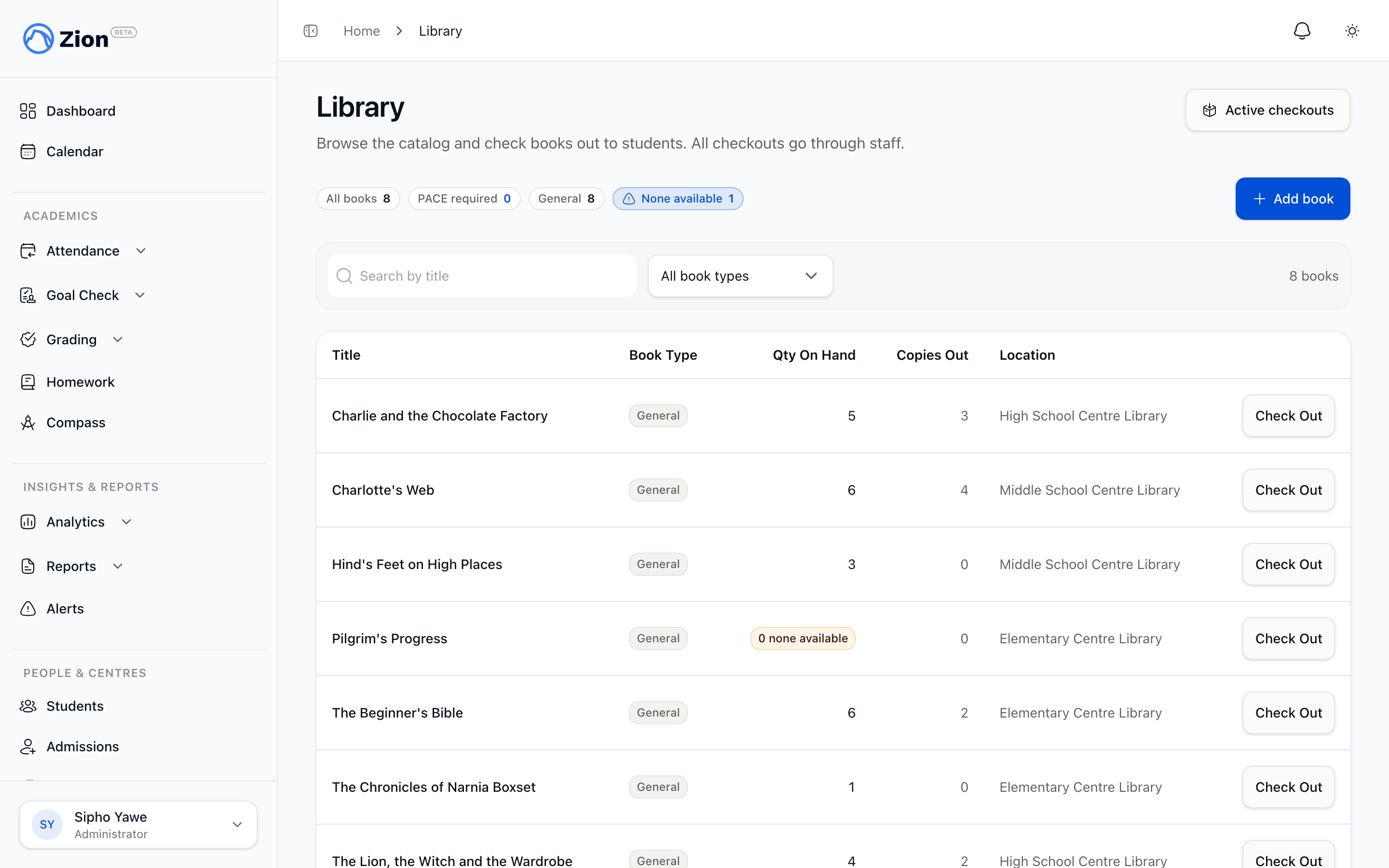The width and height of the screenshot is (1389, 868).
Task: Open the Active checkouts view
Action: coord(1267,110)
